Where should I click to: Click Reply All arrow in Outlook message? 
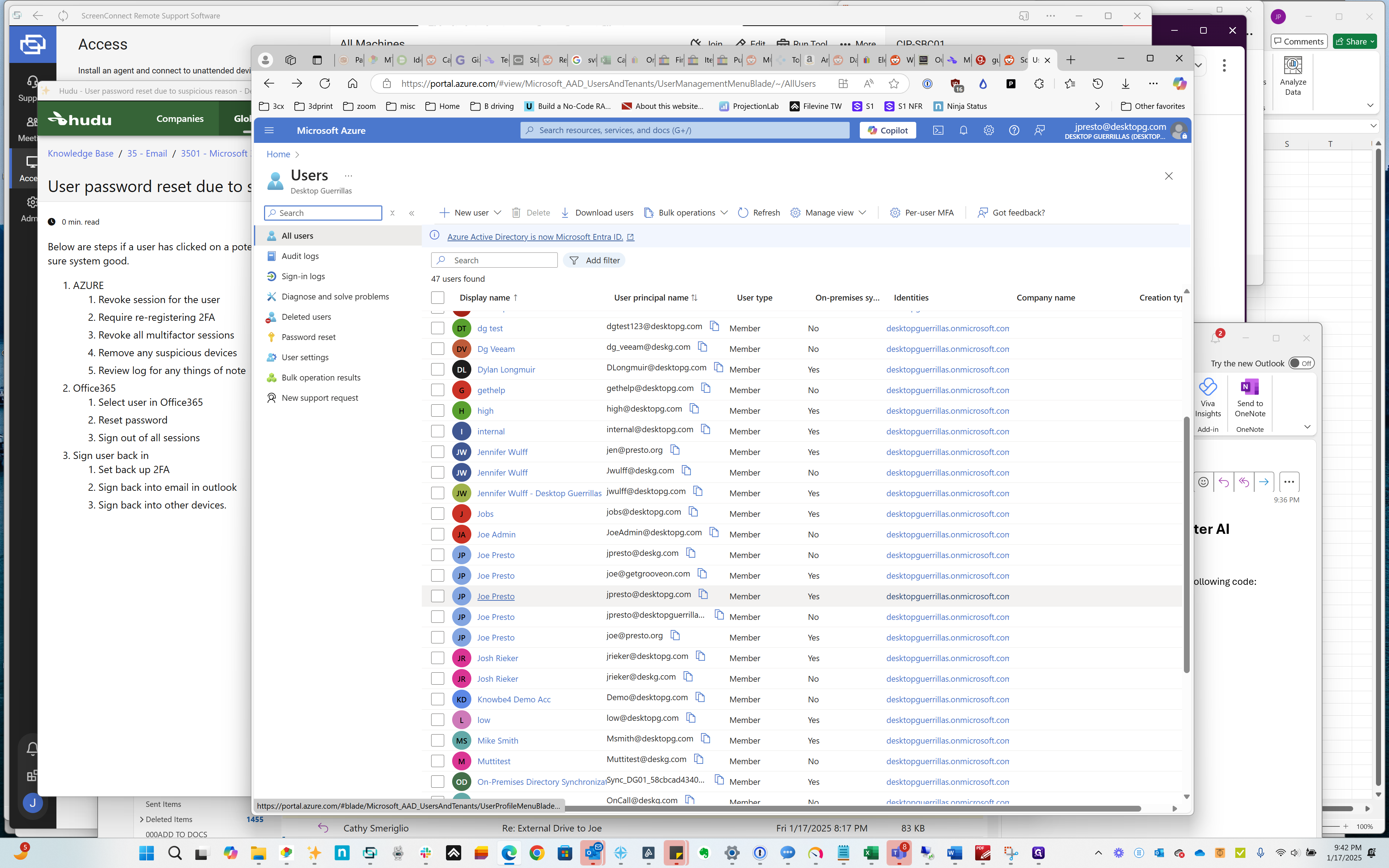1244,482
